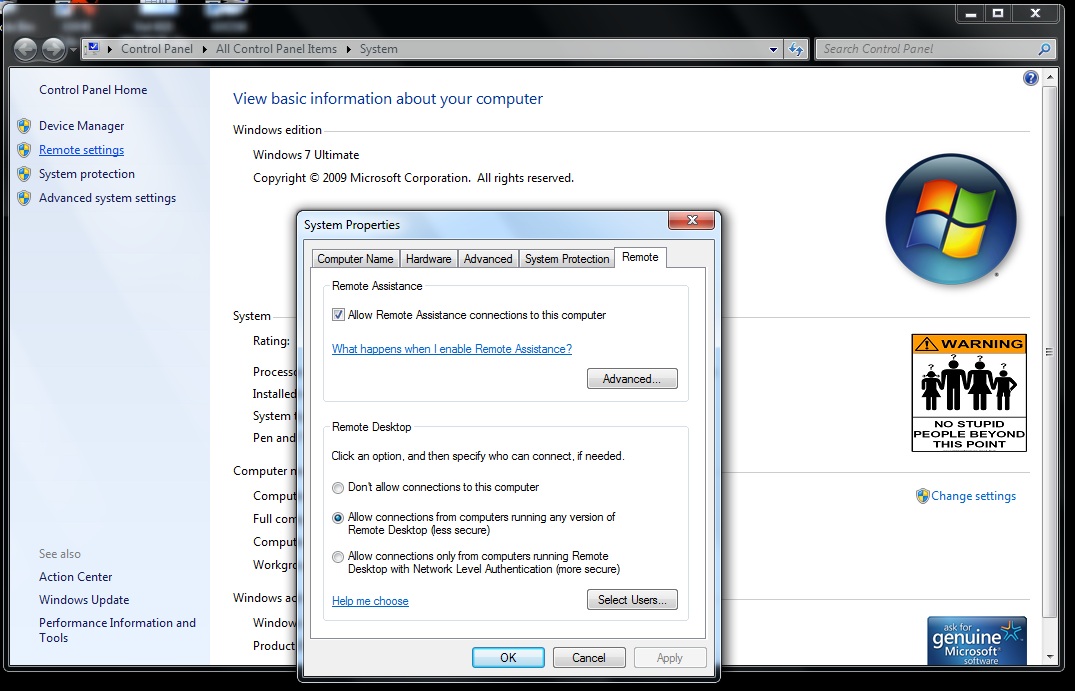This screenshot has width=1075, height=691.
Task: Open Remote settings link in sidebar
Action: pos(82,150)
